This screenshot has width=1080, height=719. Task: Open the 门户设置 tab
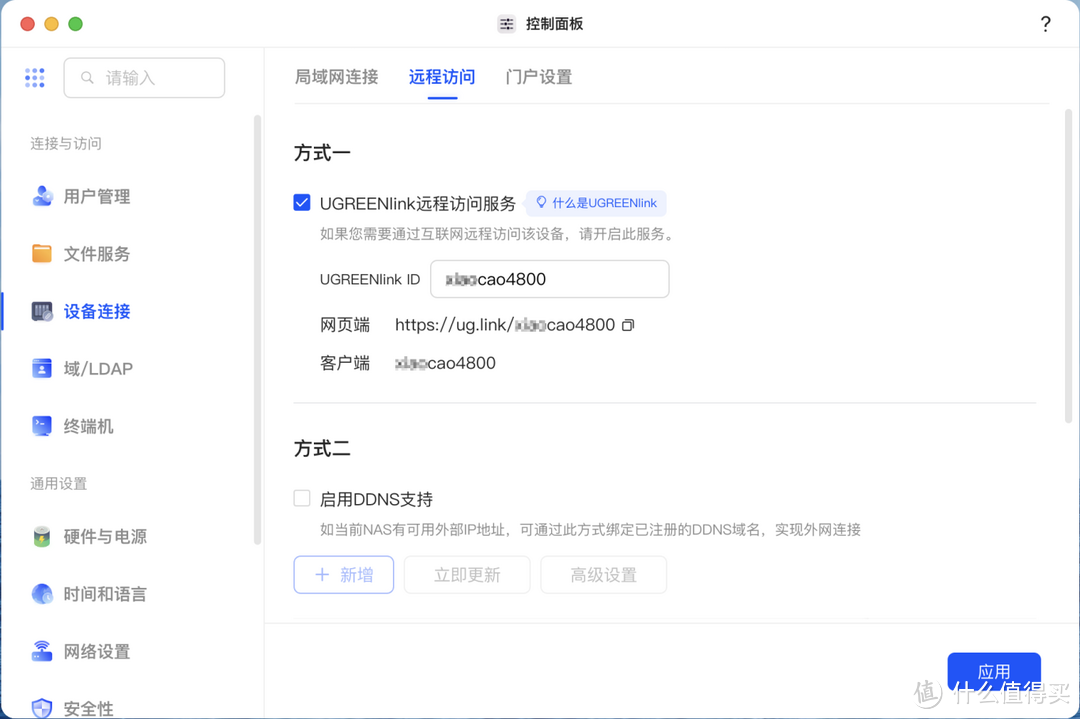coord(539,77)
